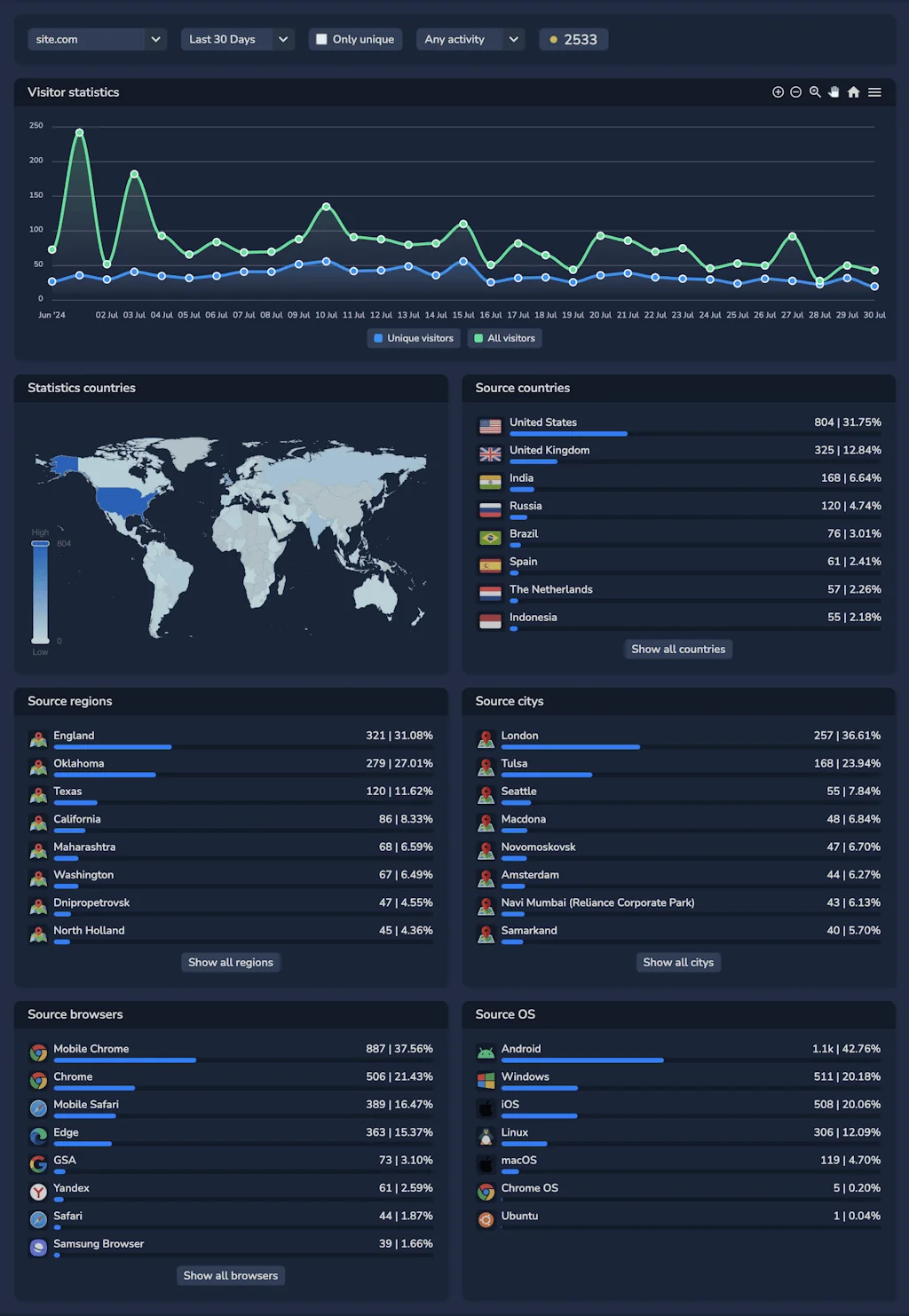The height and width of the screenshot is (1316, 909).
Task: Toggle the Unique visitors series in the legend
Action: coord(413,338)
